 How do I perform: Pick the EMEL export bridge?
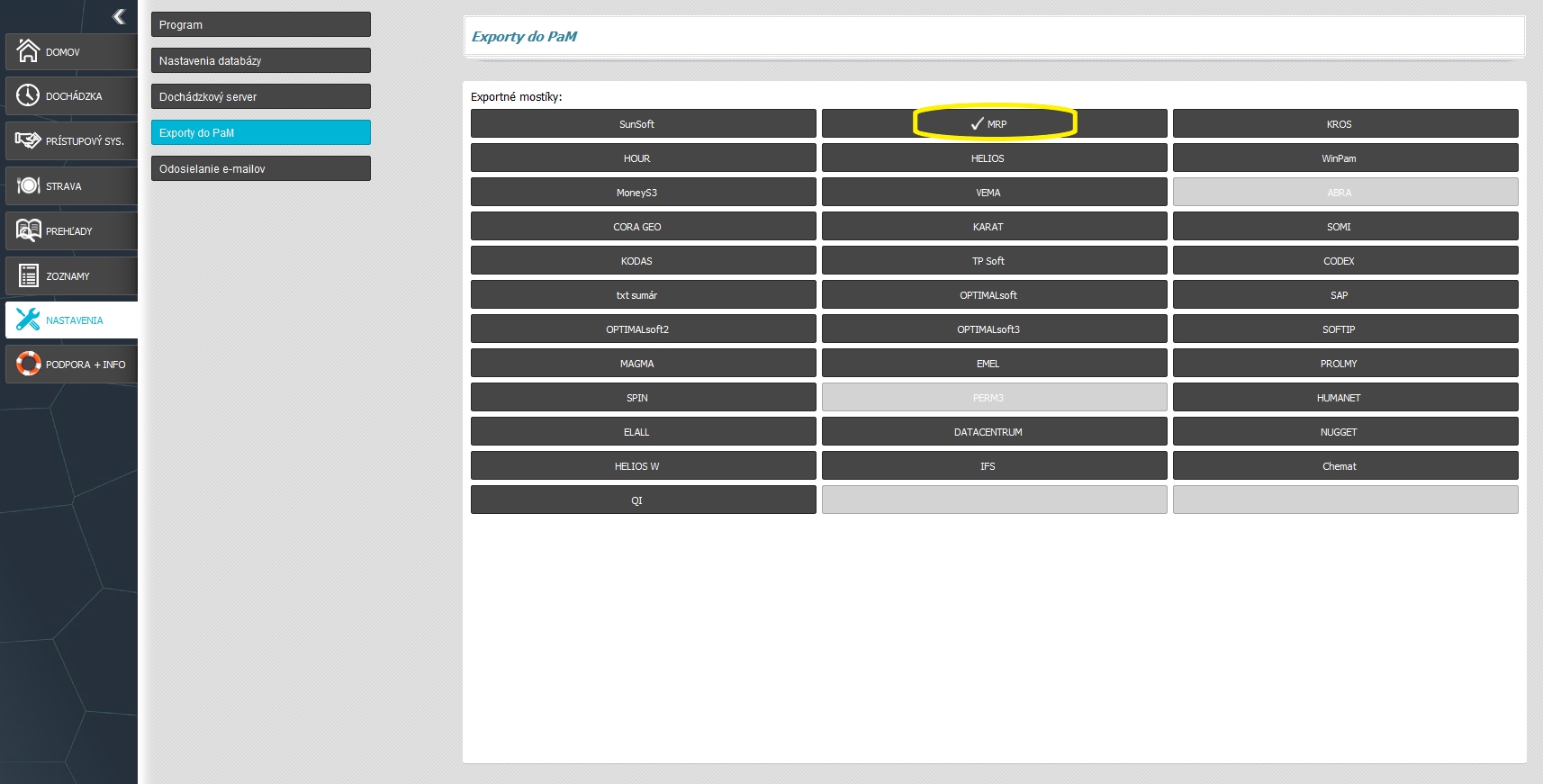point(995,363)
